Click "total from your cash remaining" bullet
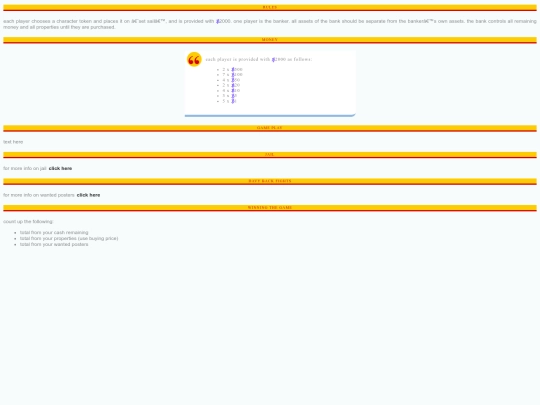This screenshot has width=540, height=405. click(54, 232)
